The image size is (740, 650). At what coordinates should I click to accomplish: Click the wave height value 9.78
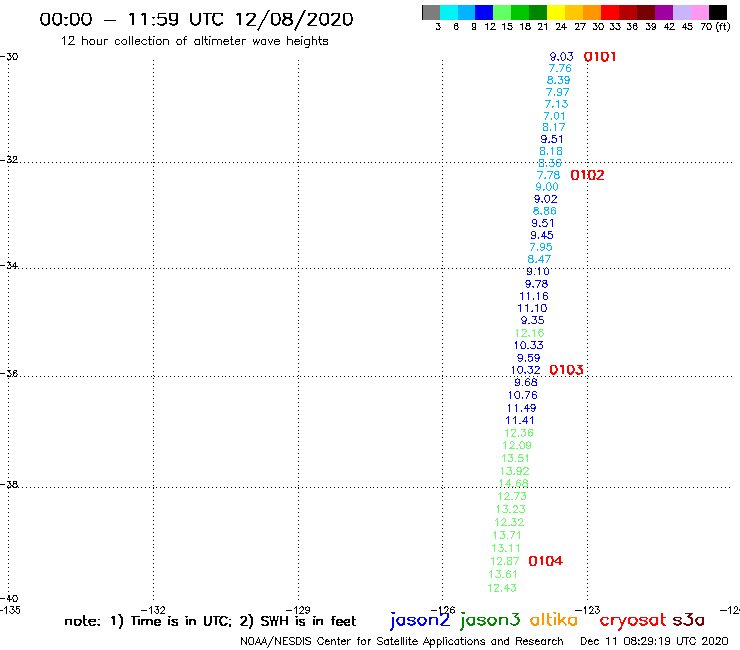[537, 284]
